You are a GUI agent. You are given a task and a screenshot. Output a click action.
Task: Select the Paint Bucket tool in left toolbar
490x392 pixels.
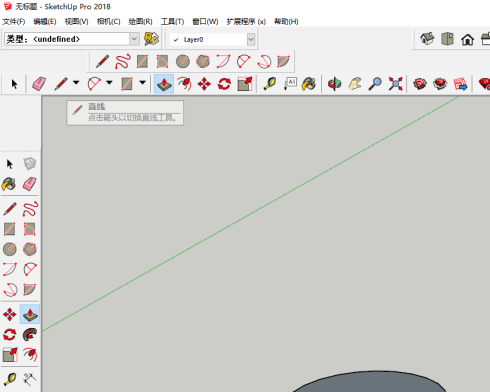pyautogui.click(x=9, y=184)
